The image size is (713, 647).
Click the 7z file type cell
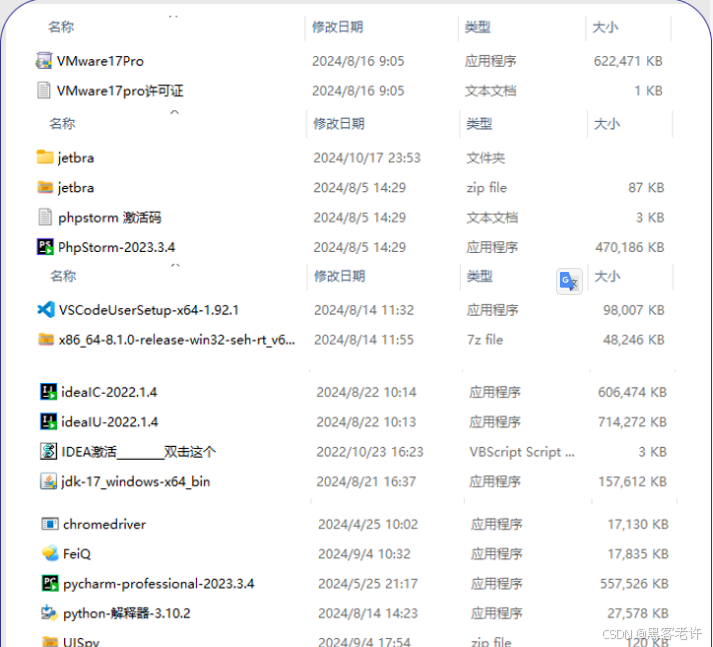point(485,340)
